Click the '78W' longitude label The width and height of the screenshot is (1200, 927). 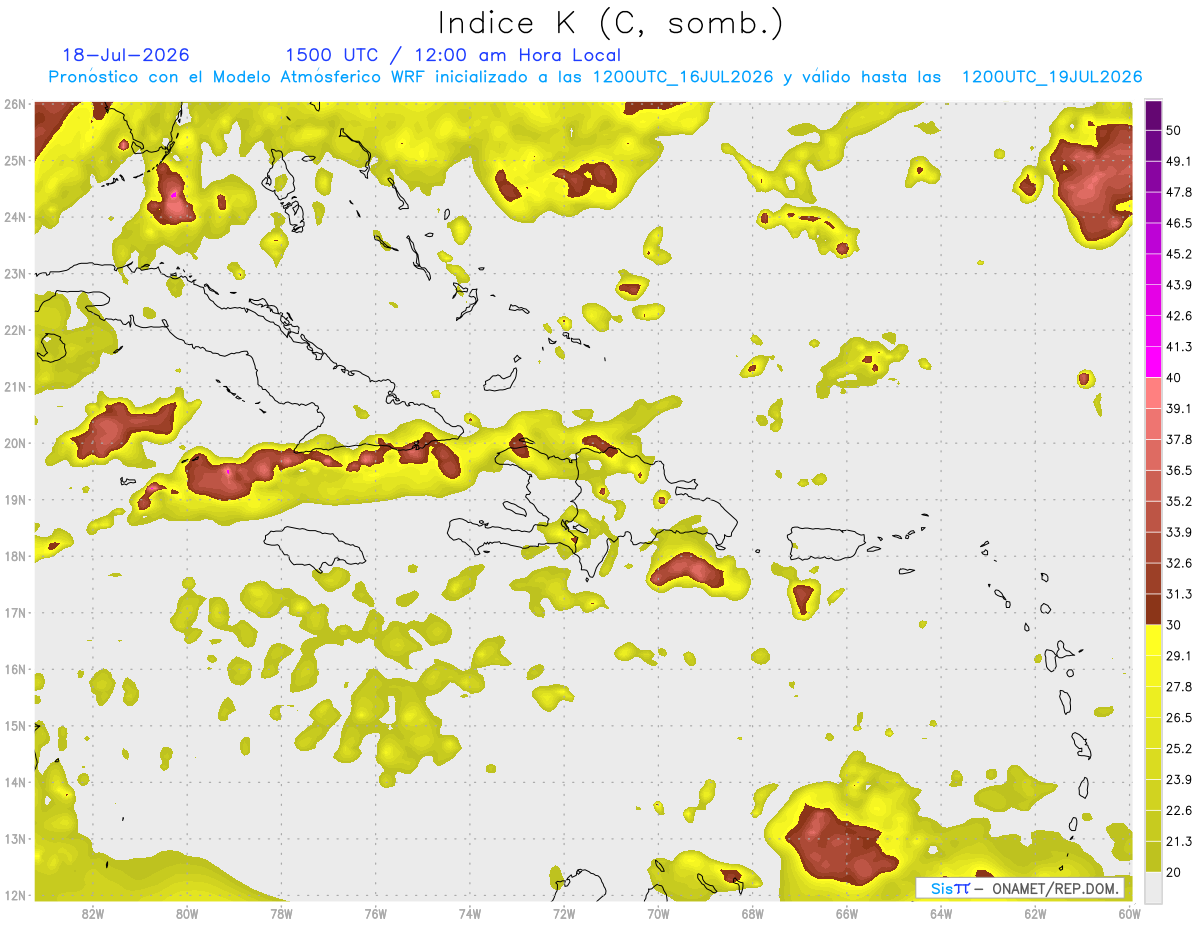(281, 914)
